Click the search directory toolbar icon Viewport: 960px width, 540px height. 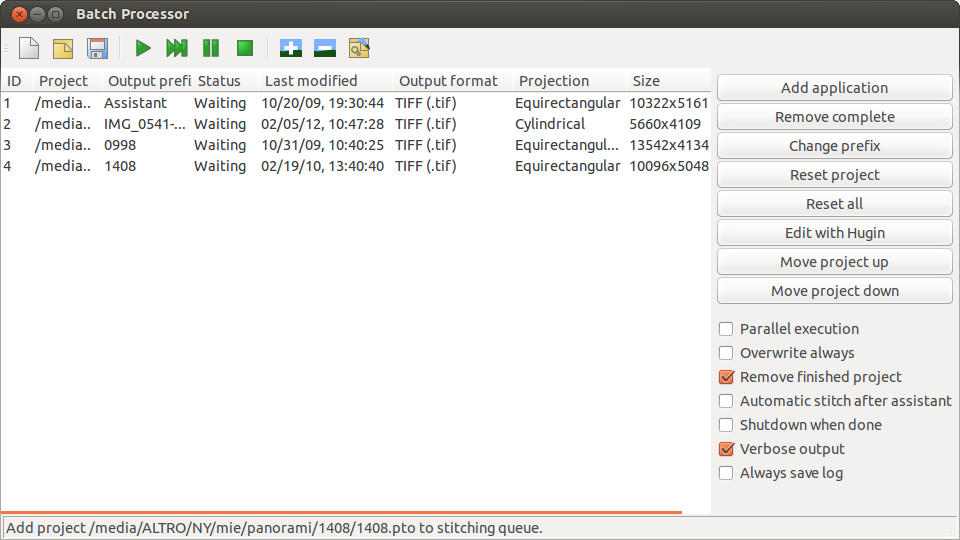359,48
